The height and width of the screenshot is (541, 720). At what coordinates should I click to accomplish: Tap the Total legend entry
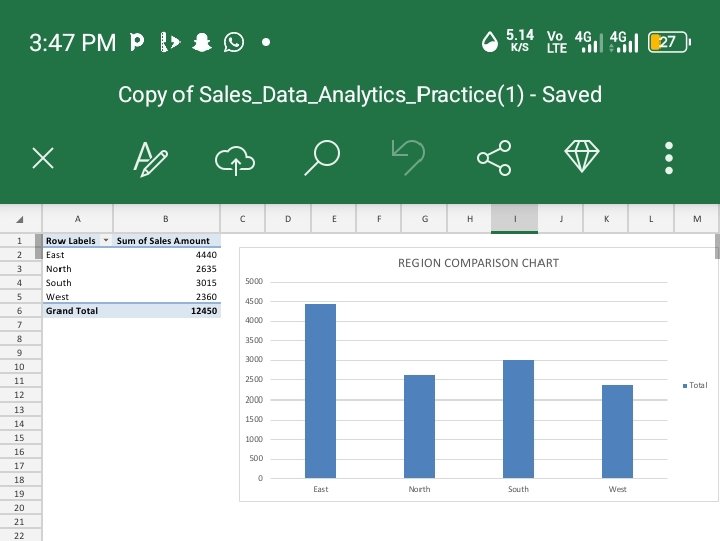(x=695, y=385)
